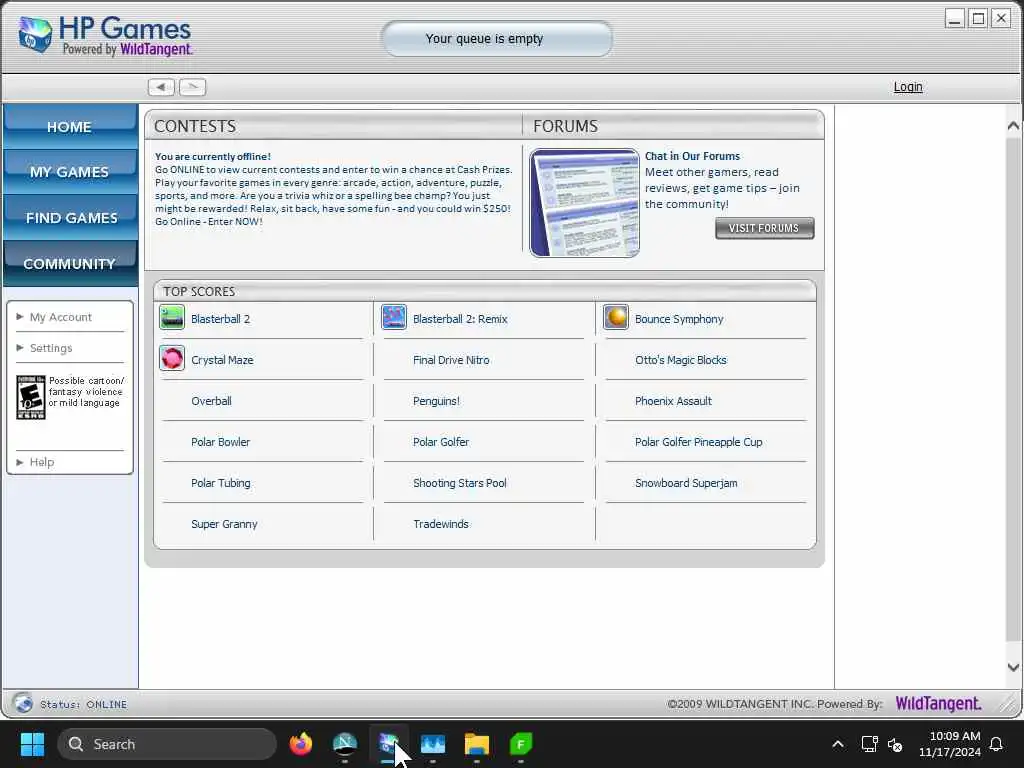
Task: Select the FIND GAMES navigation tab
Action: pos(70,217)
